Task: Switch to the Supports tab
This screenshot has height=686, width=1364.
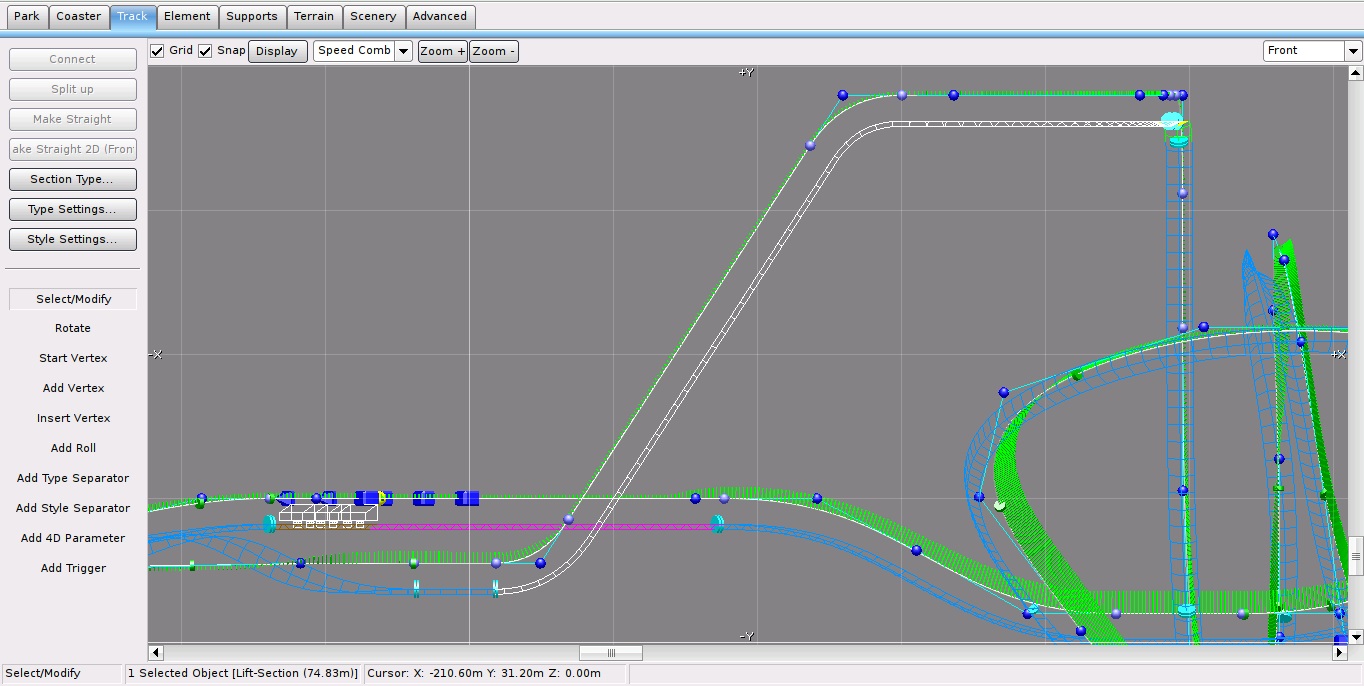Action: tap(251, 16)
